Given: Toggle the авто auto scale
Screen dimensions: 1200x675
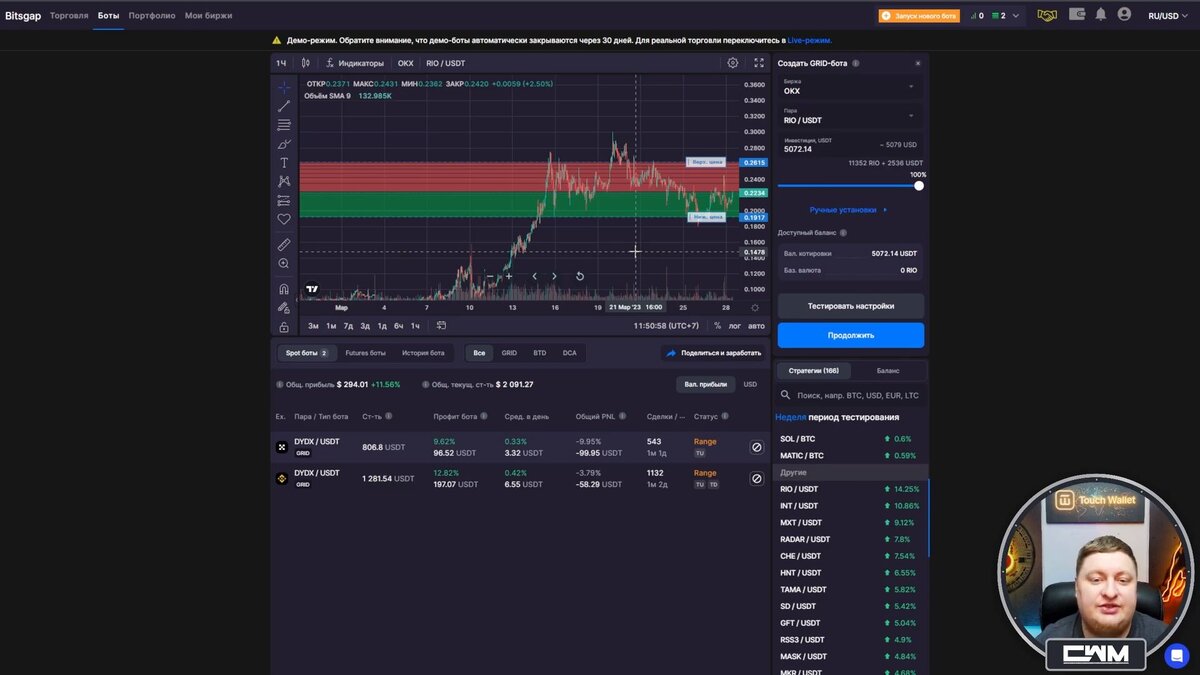Looking at the screenshot, I should (757, 325).
